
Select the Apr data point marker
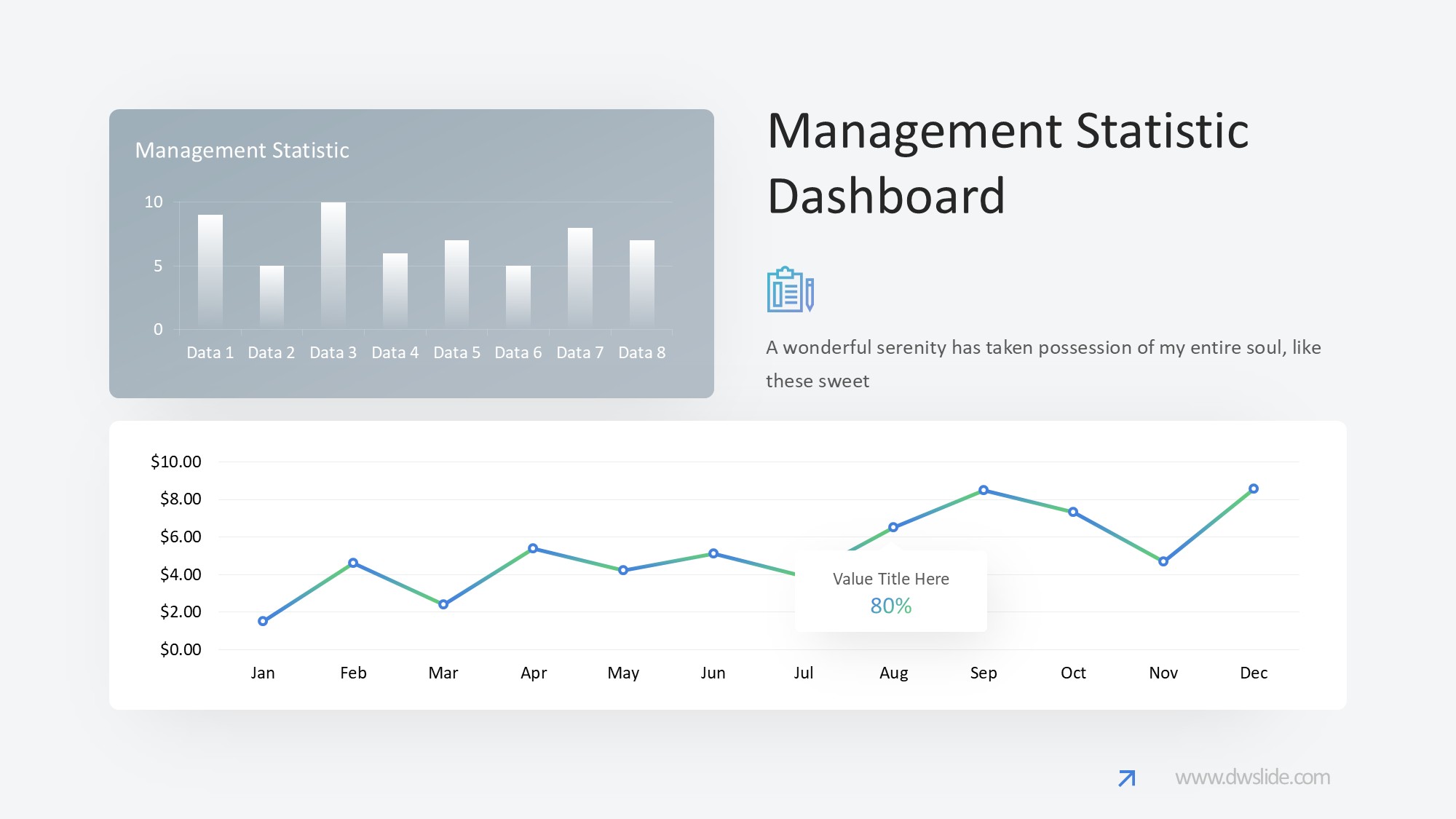[533, 548]
